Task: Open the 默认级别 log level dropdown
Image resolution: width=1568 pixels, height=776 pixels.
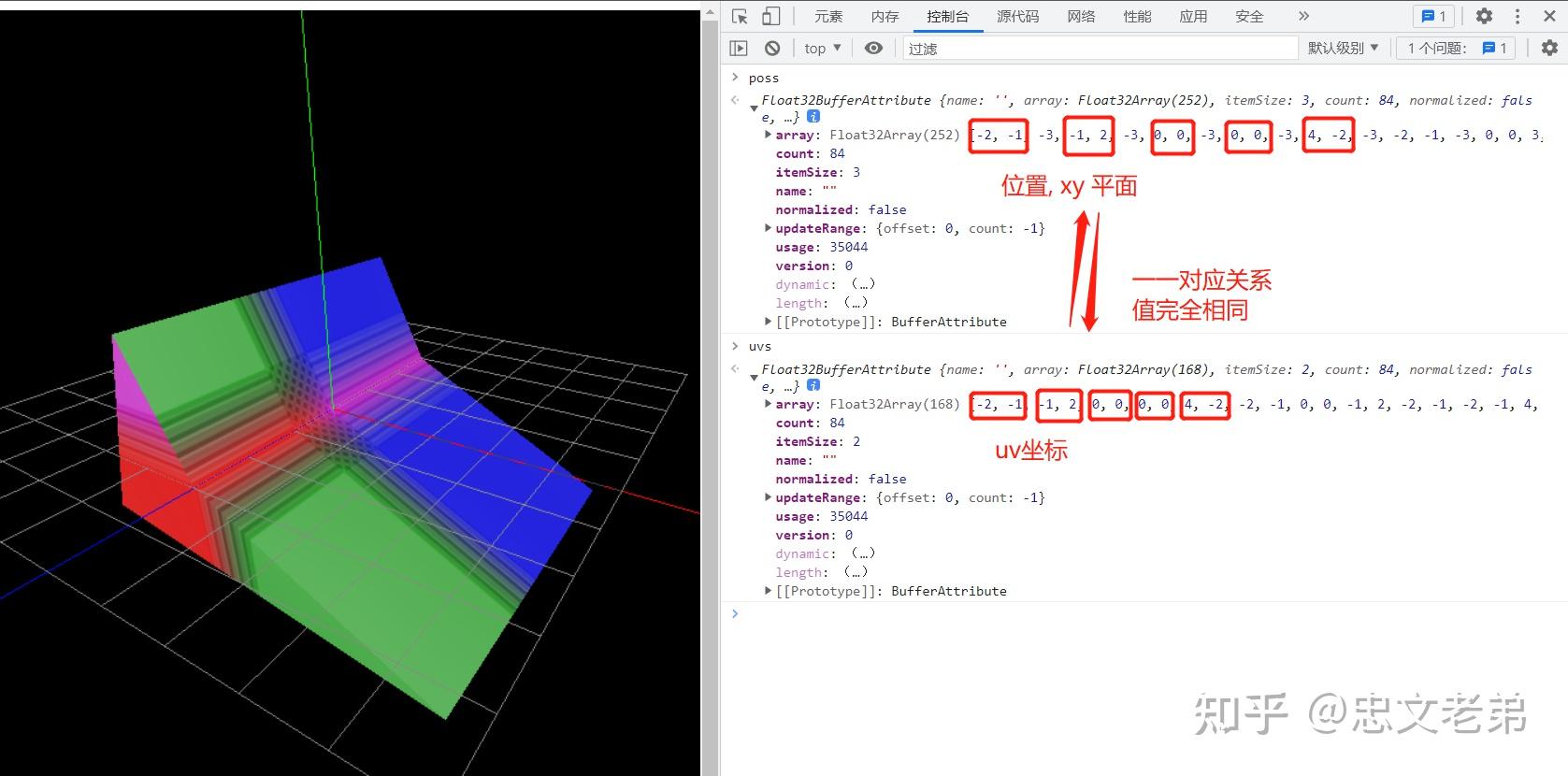Action: [x=1343, y=48]
